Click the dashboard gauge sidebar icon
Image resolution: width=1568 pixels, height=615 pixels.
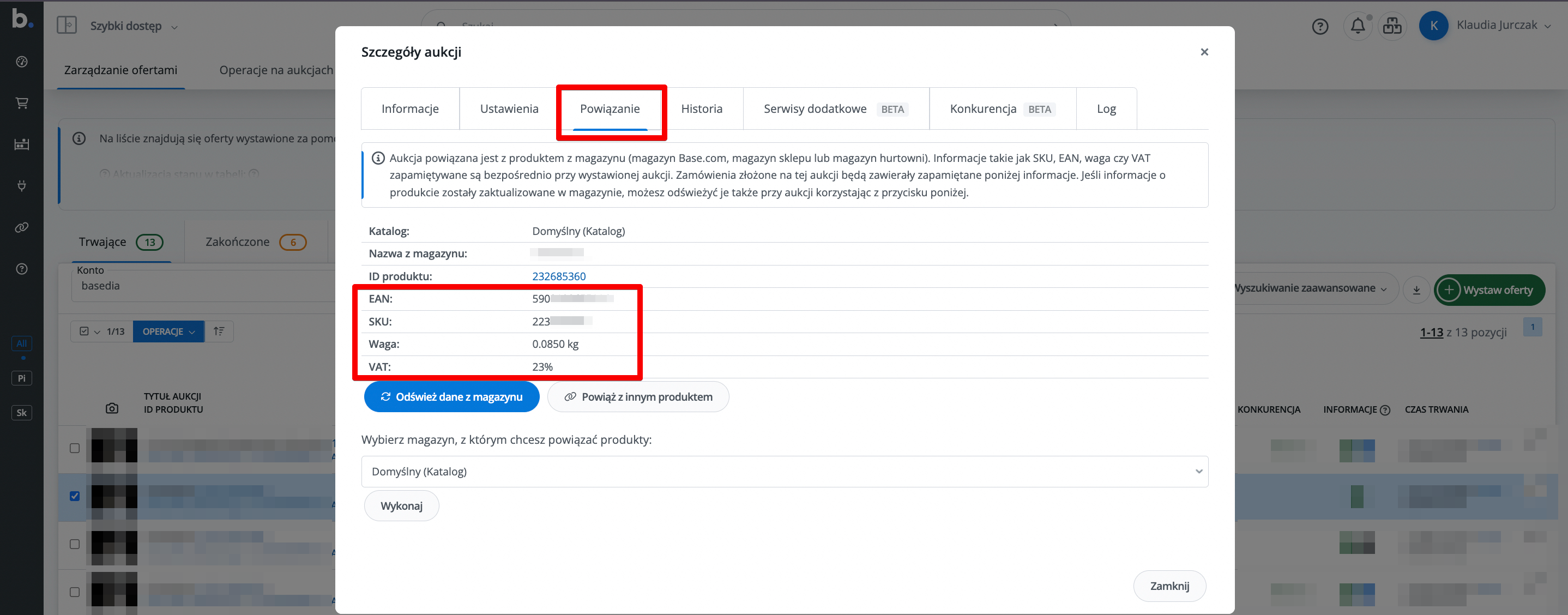(x=22, y=62)
